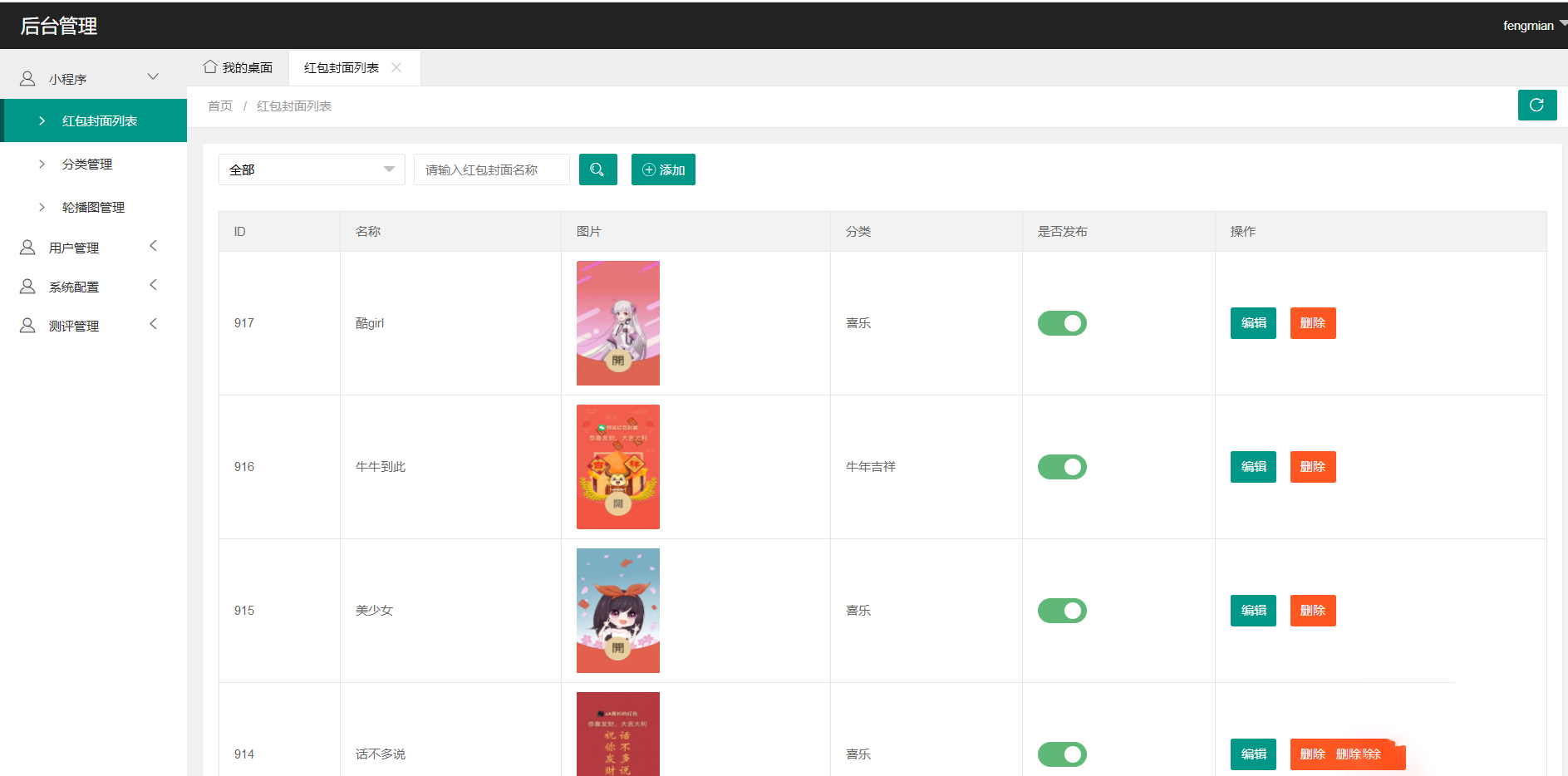Click 添加 to add a cover
The image size is (1568, 776).
(x=663, y=169)
